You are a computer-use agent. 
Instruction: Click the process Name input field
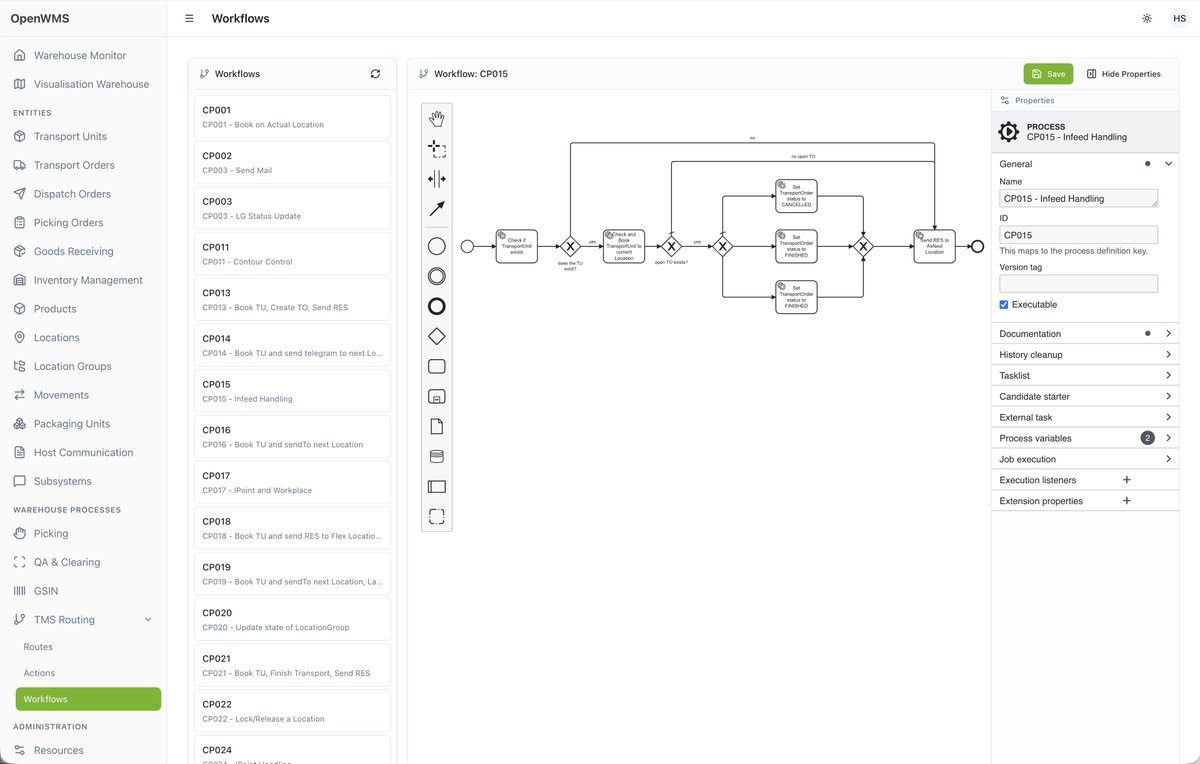tap(1078, 199)
